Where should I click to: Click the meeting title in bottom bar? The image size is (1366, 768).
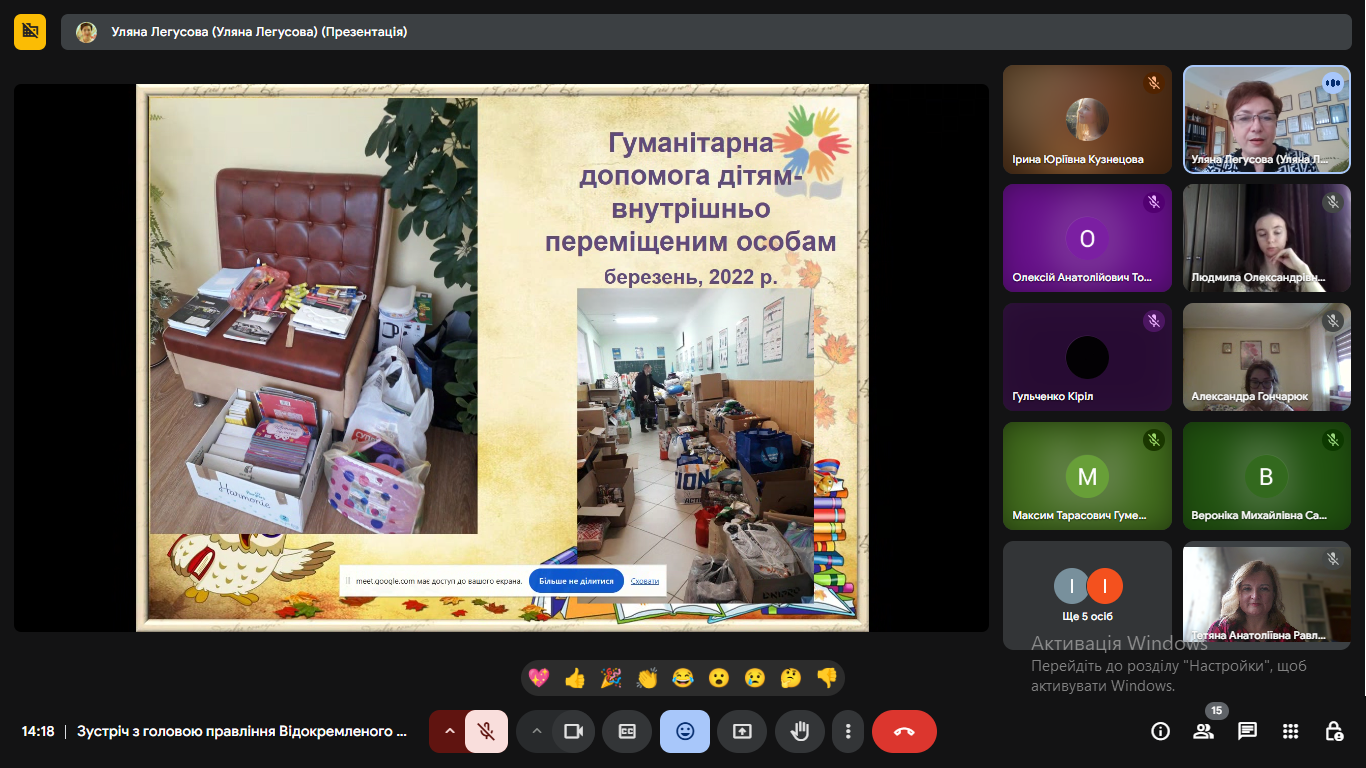tap(242, 731)
